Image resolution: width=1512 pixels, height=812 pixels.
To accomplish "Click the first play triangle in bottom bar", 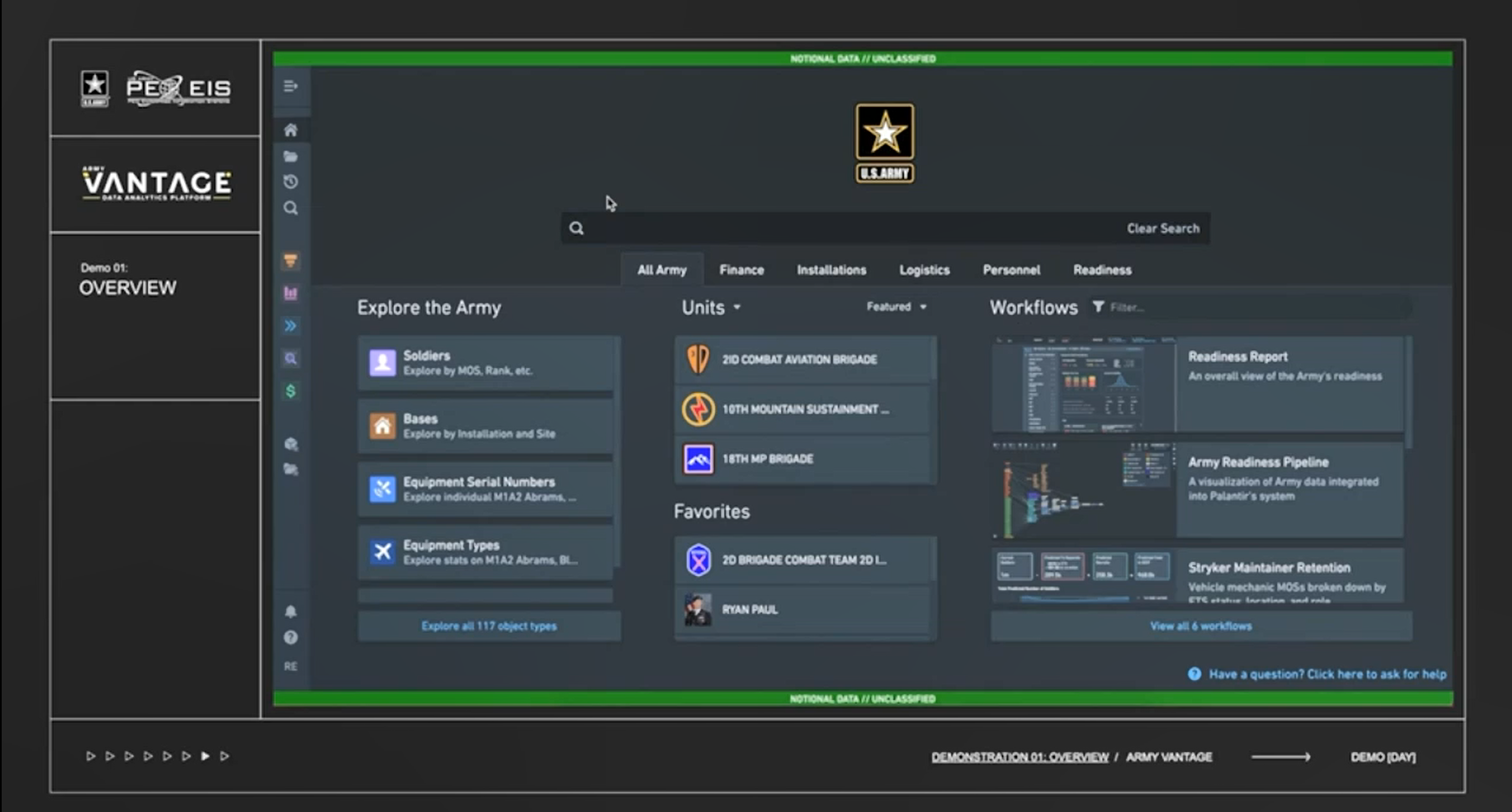I will point(90,756).
